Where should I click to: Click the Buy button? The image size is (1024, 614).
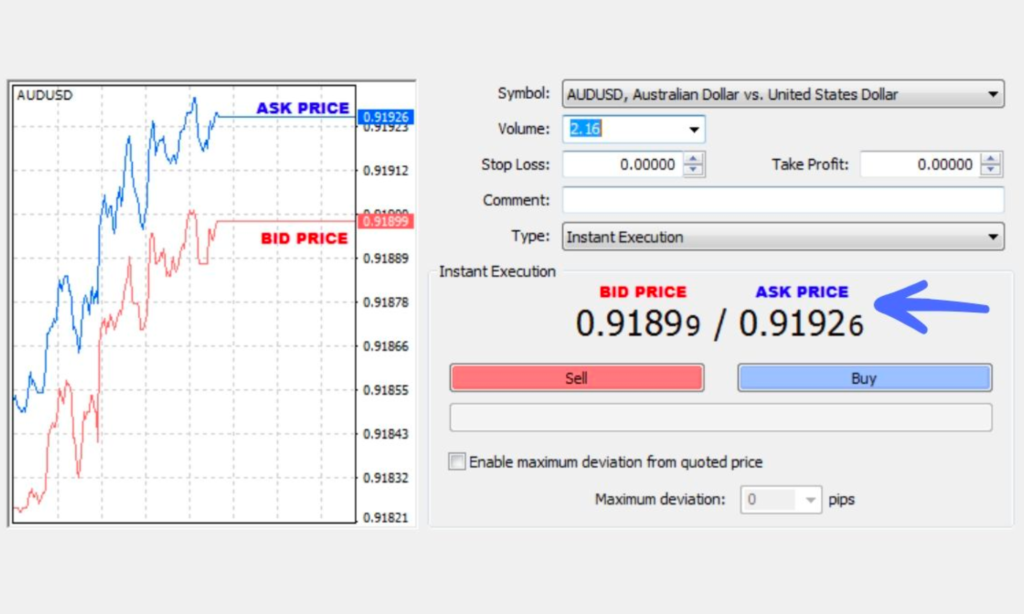coord(864,377)
